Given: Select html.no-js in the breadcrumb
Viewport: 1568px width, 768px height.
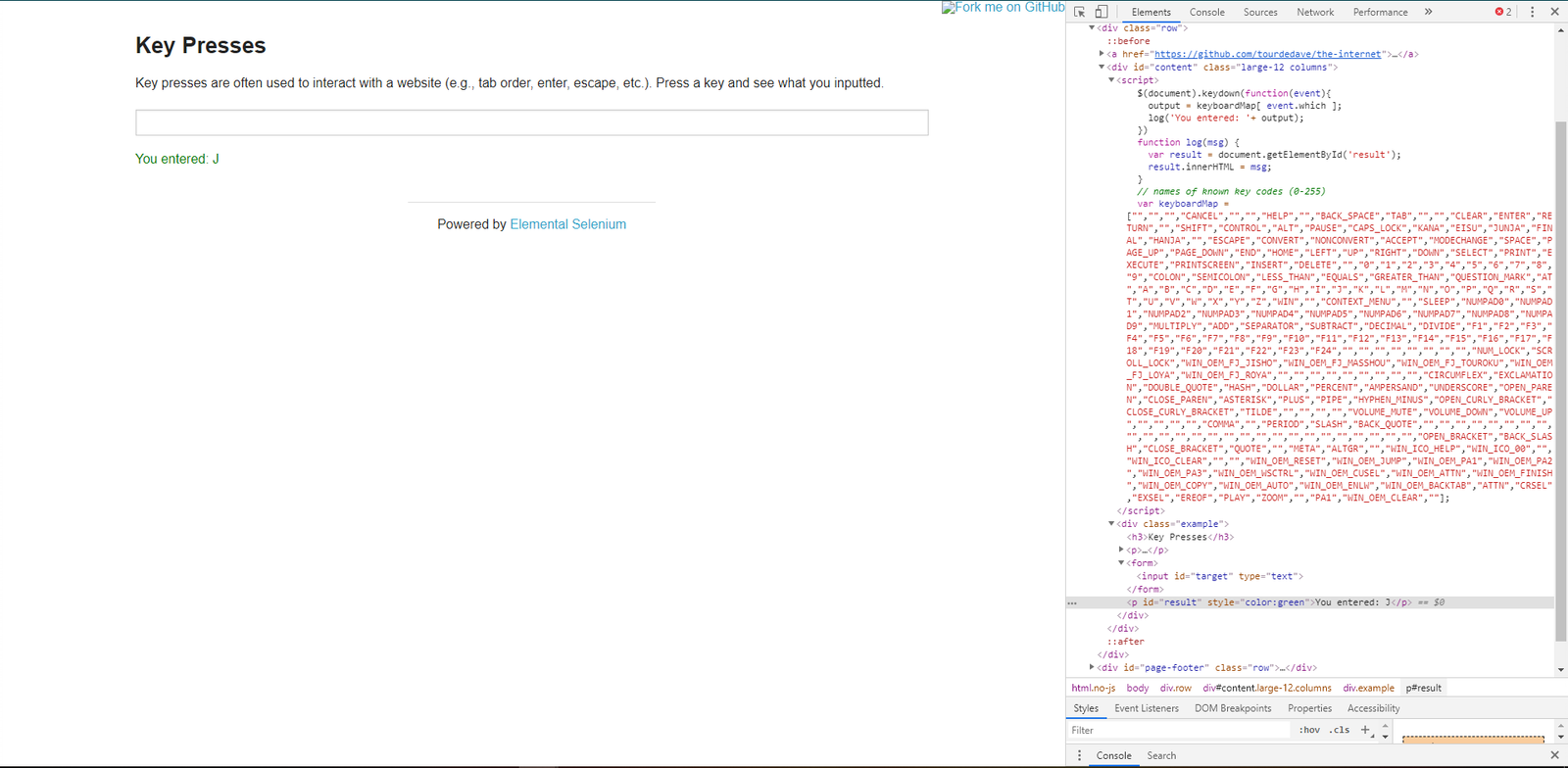Looking at the screenshot, I should 1093,688.
